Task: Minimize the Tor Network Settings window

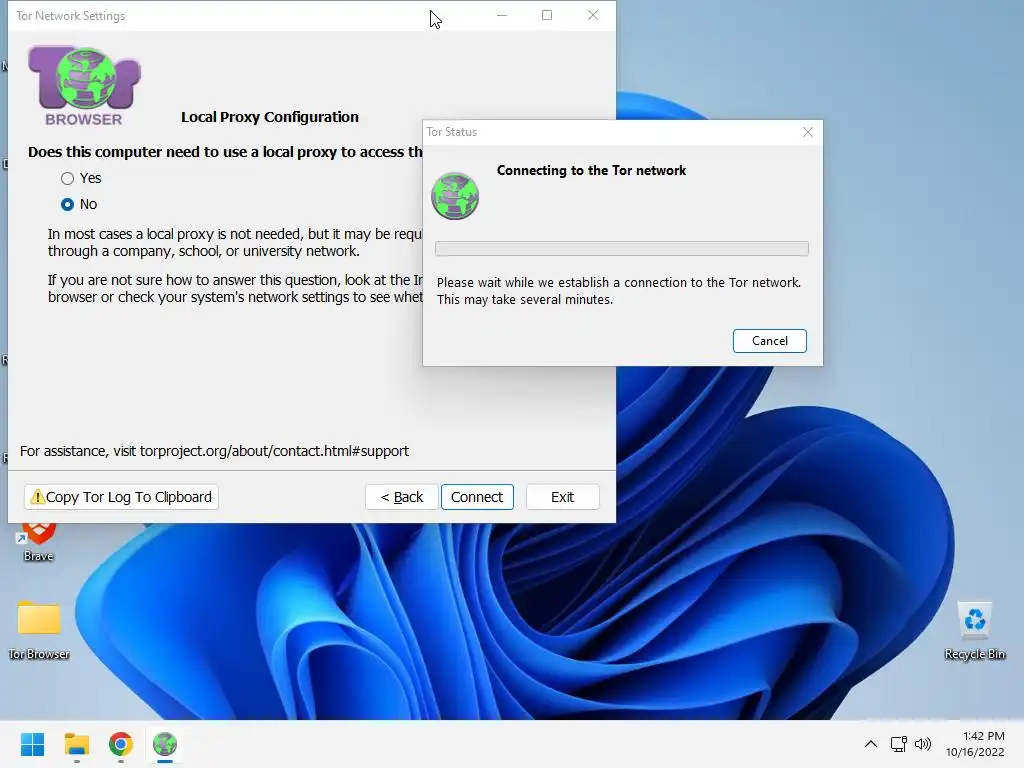Action: point(502,15)
